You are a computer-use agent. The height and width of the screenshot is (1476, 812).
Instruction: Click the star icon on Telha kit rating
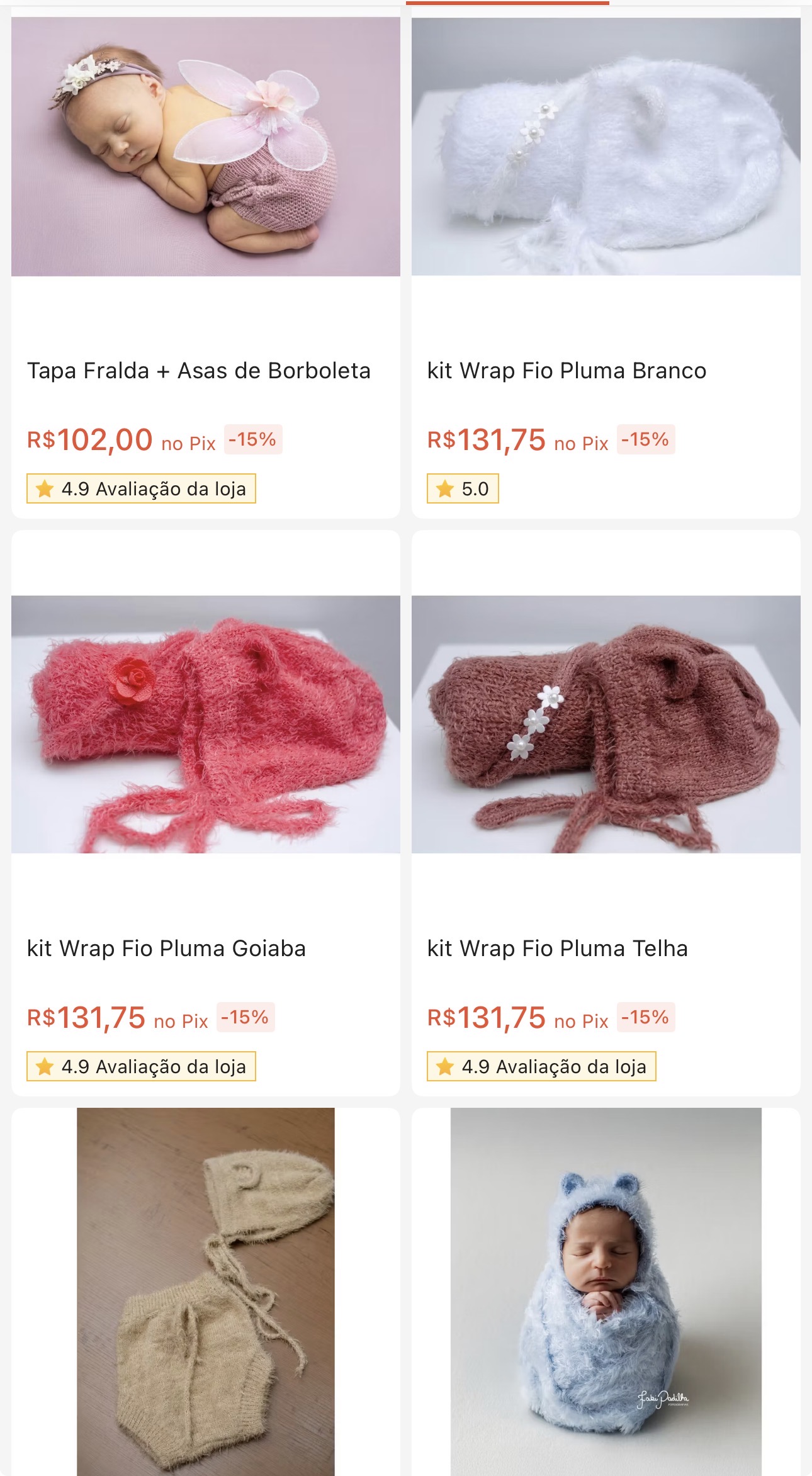click(x=445, y=1066)
